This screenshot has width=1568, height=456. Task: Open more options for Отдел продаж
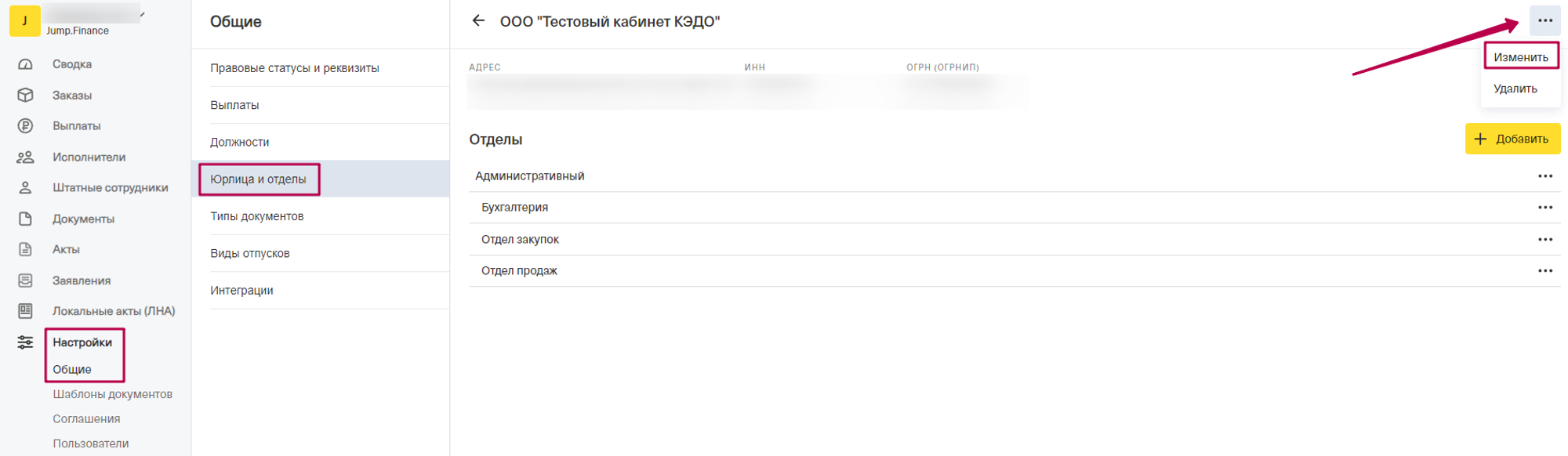coord(1544,271)
